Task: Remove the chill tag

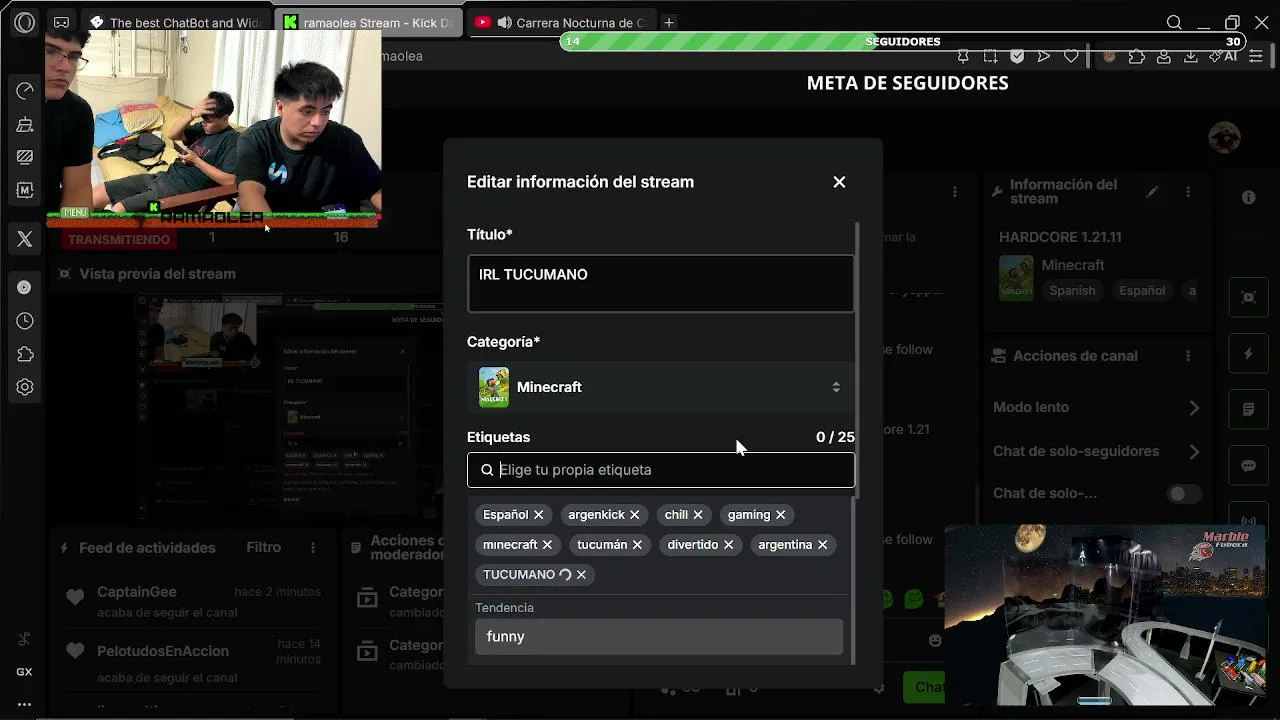Action: coord(698,515)
